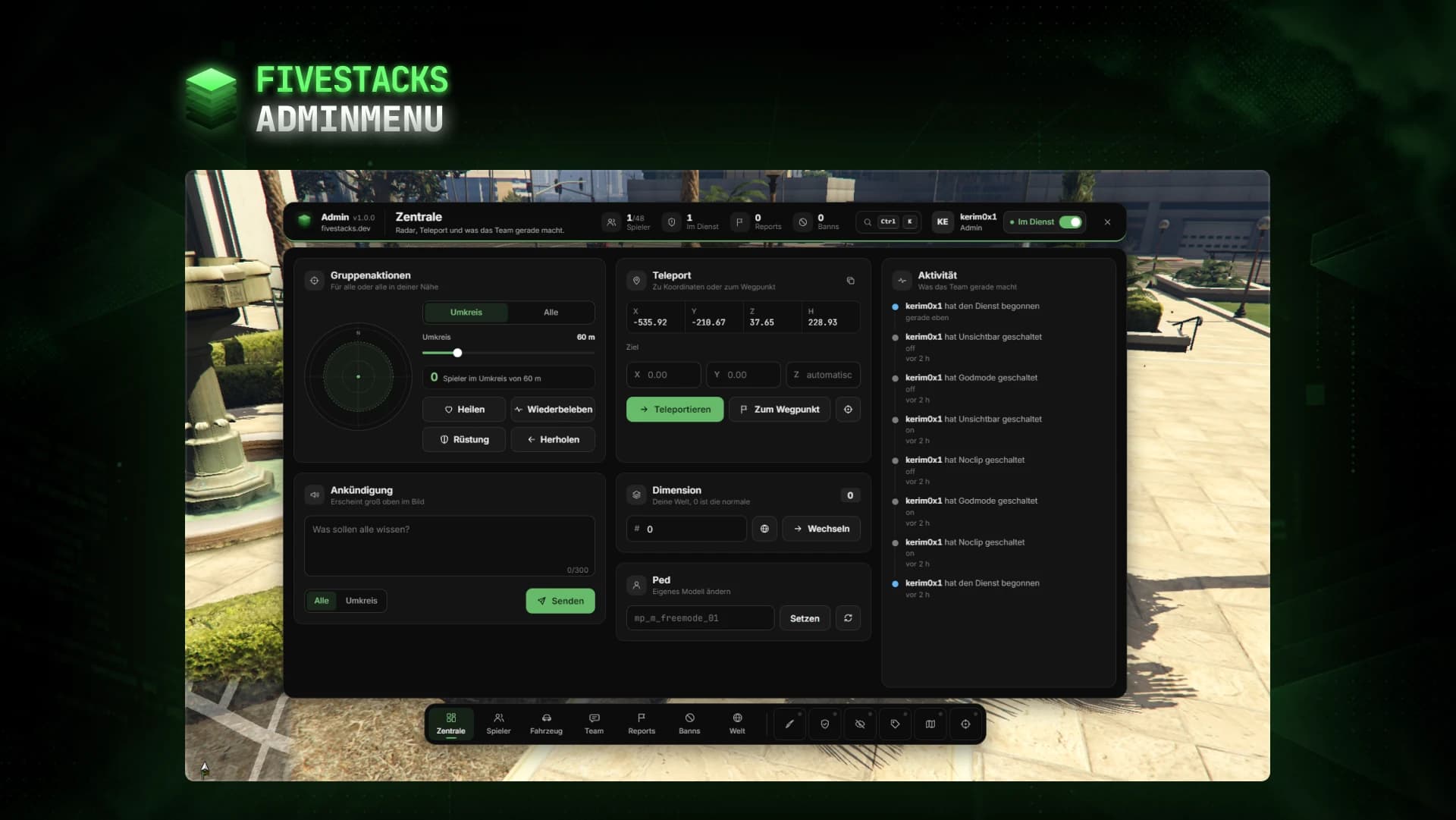Switch to the Team tab
This screenshot has height=820, width=1456.
click(594, 724)
